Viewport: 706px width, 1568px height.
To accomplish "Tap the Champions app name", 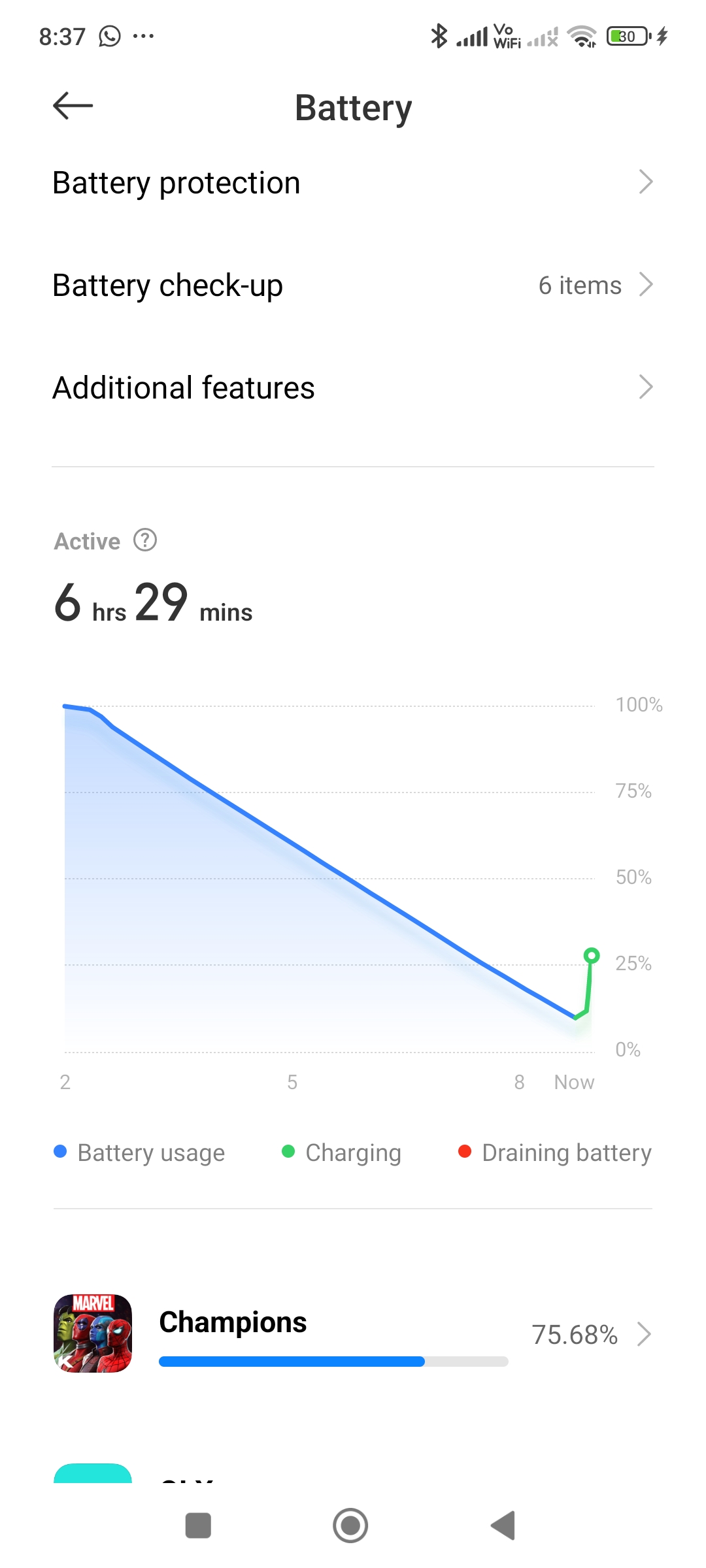I will (x=233, y=1322).
